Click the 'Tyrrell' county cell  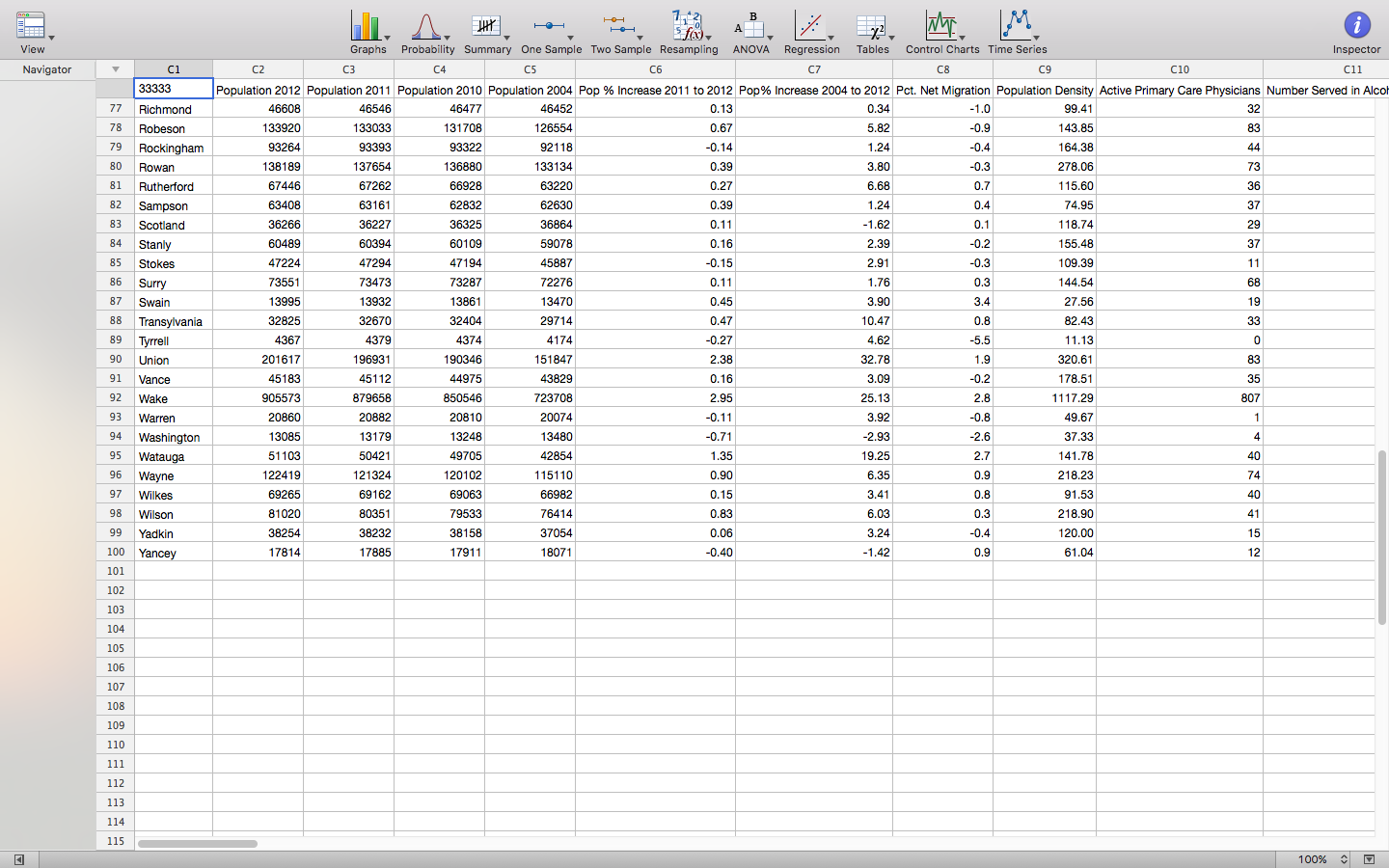tap(174, 340)
